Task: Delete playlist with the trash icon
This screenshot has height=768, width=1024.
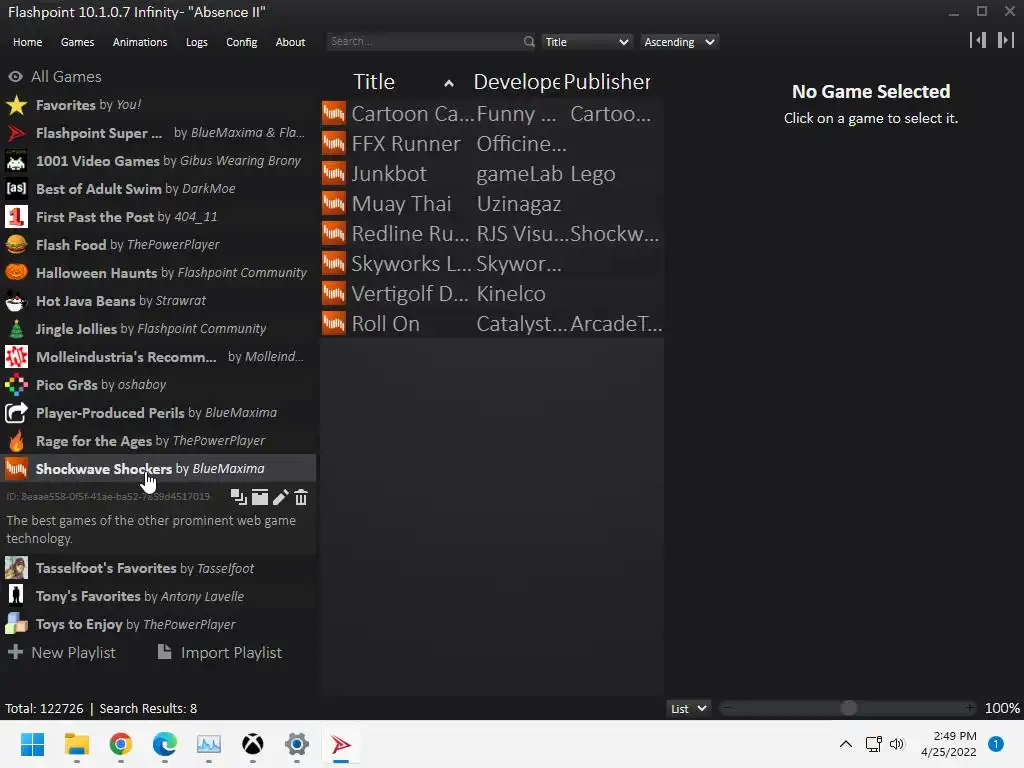Action: coord(301,497)
